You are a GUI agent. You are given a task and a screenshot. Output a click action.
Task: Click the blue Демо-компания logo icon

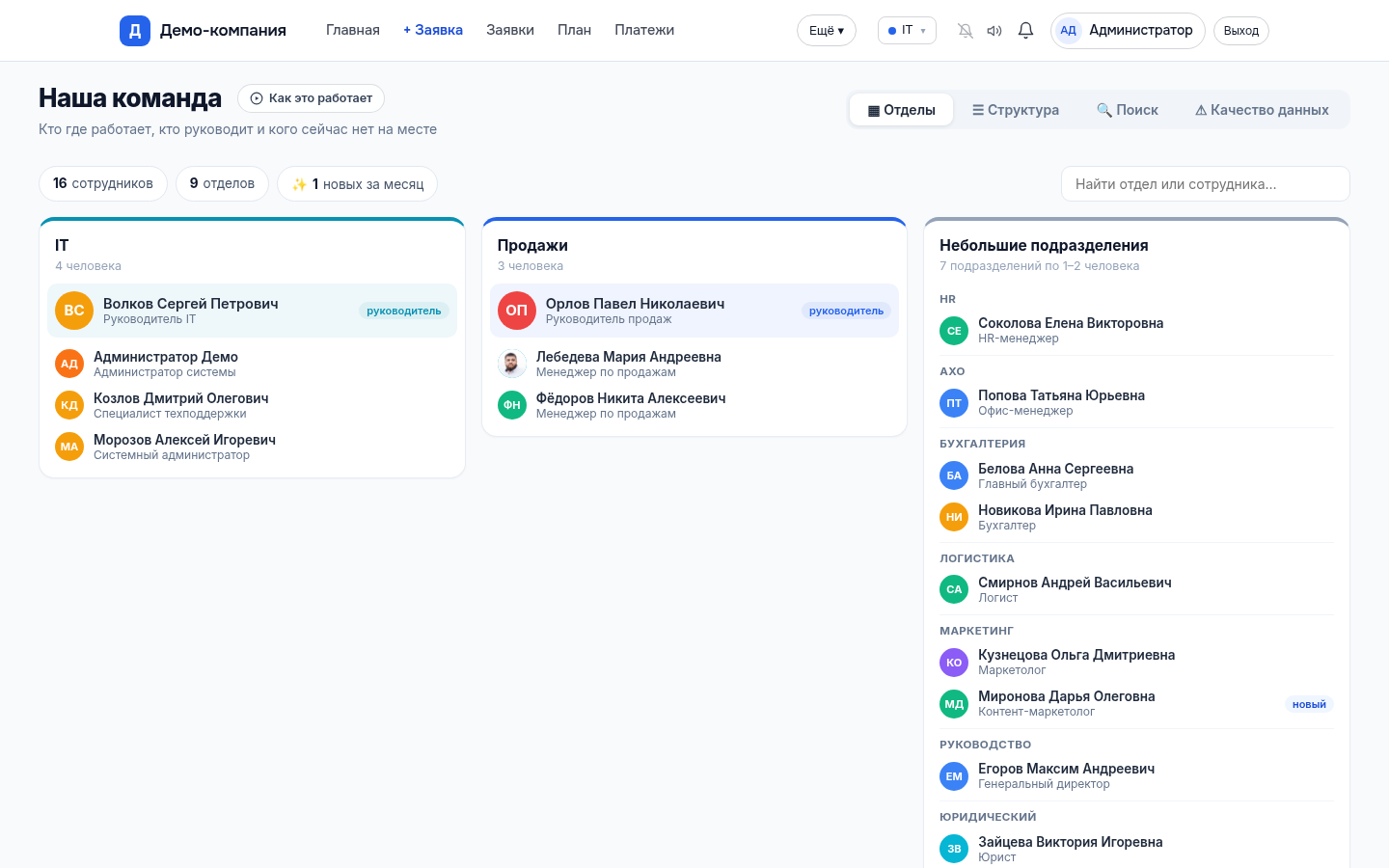coord(135,31)
